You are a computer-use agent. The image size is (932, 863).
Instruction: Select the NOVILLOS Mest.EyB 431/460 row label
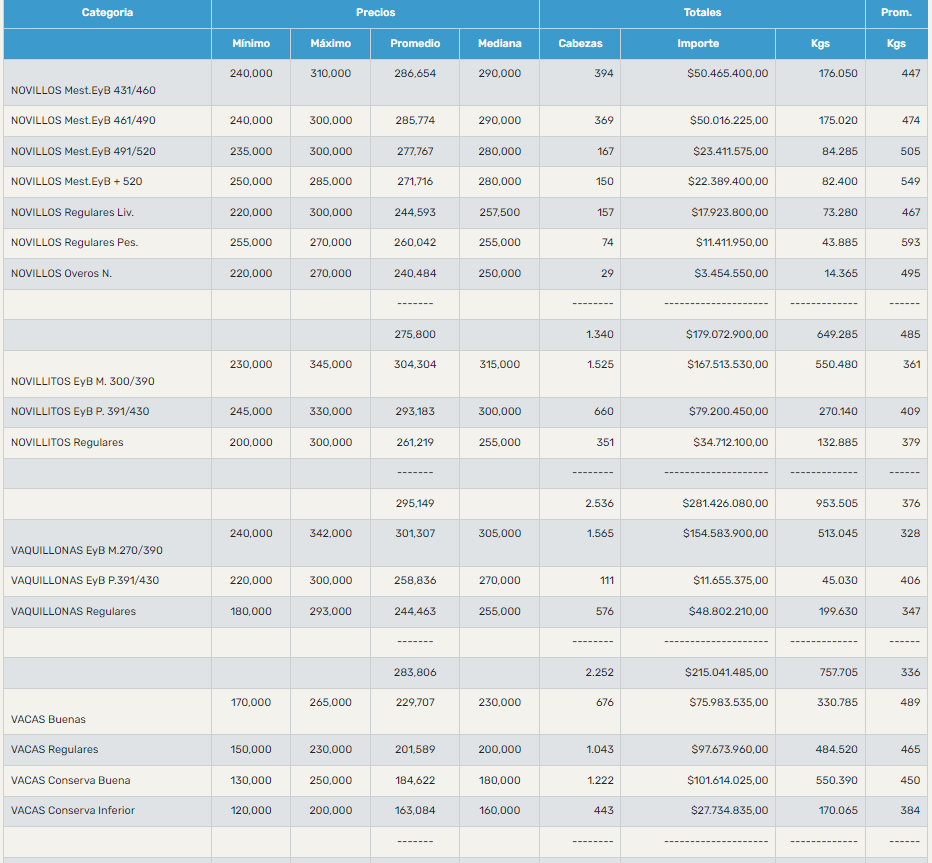point(83,90)
